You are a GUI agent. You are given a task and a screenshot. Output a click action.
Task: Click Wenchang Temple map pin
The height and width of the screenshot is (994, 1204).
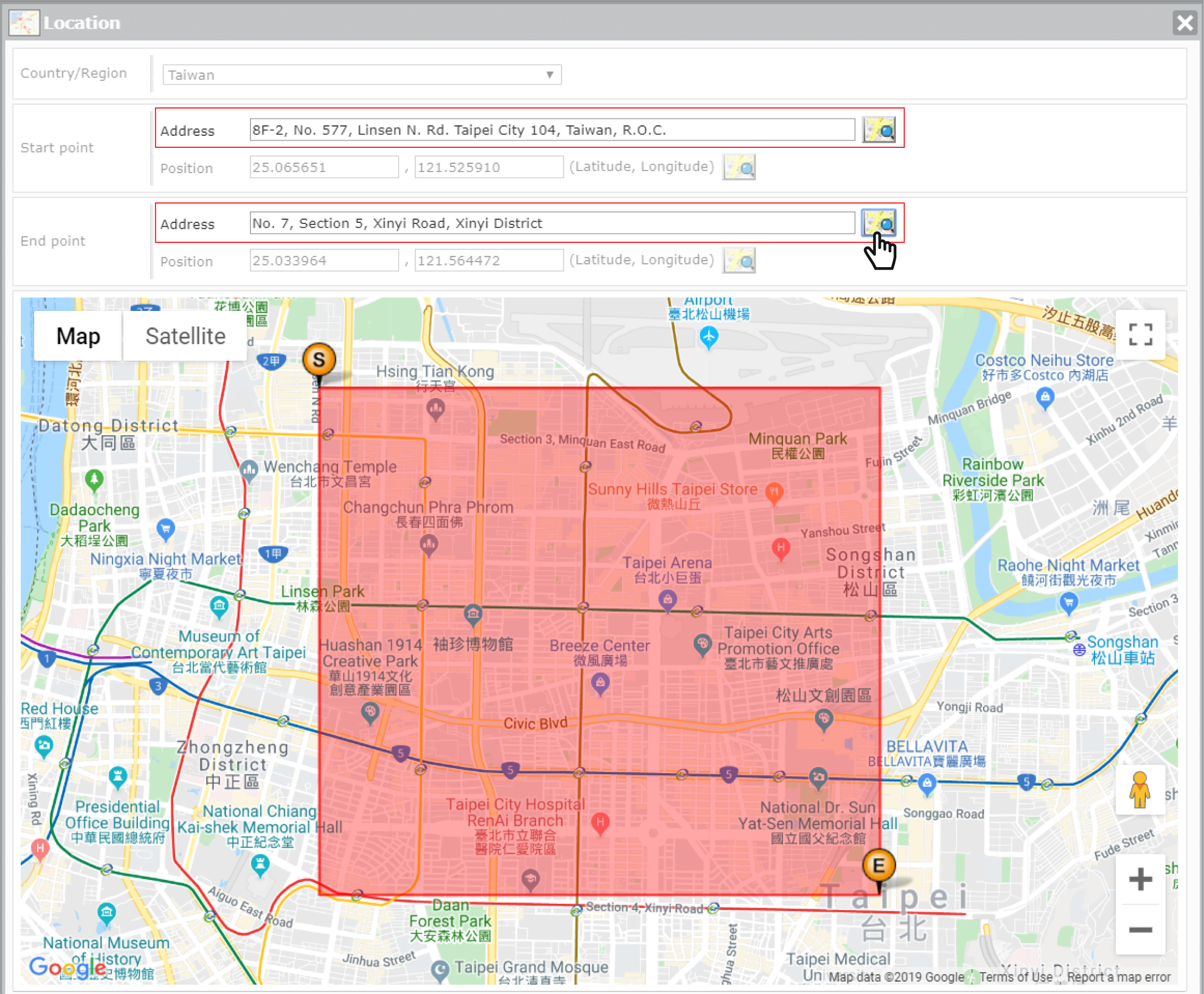(x=248, y=470)
